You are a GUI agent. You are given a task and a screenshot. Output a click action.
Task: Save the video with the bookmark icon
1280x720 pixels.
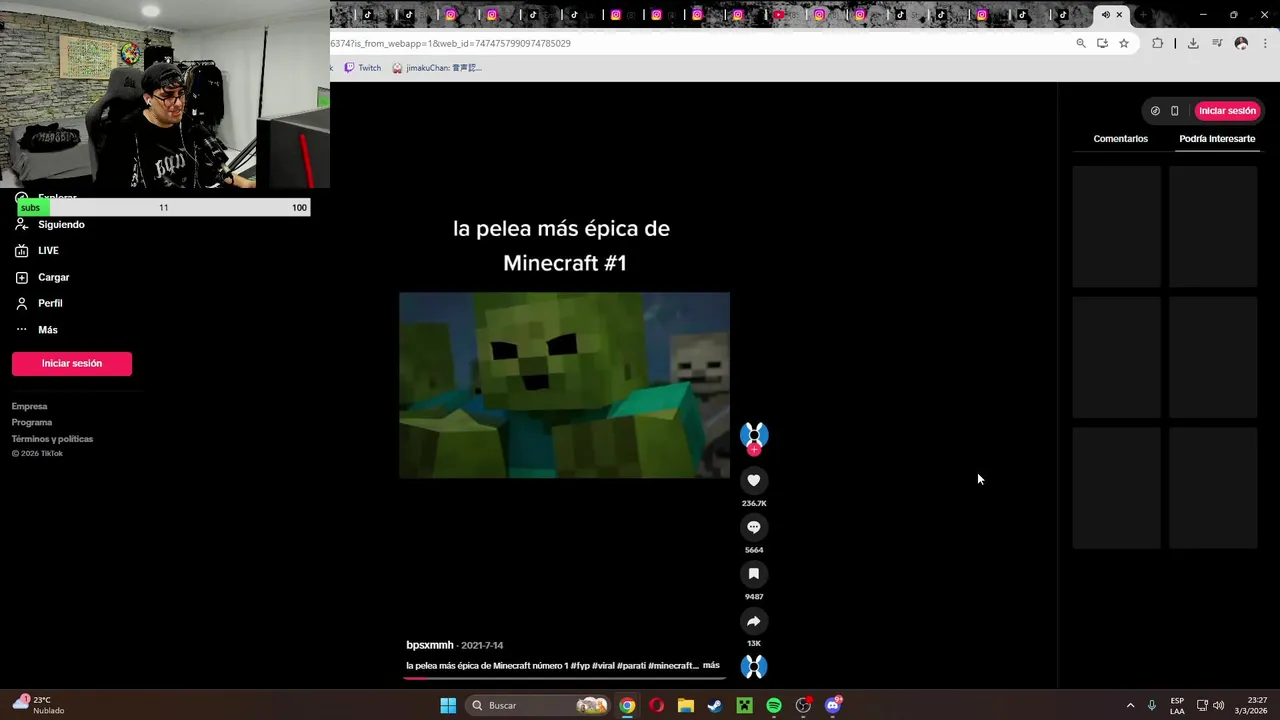754,574
